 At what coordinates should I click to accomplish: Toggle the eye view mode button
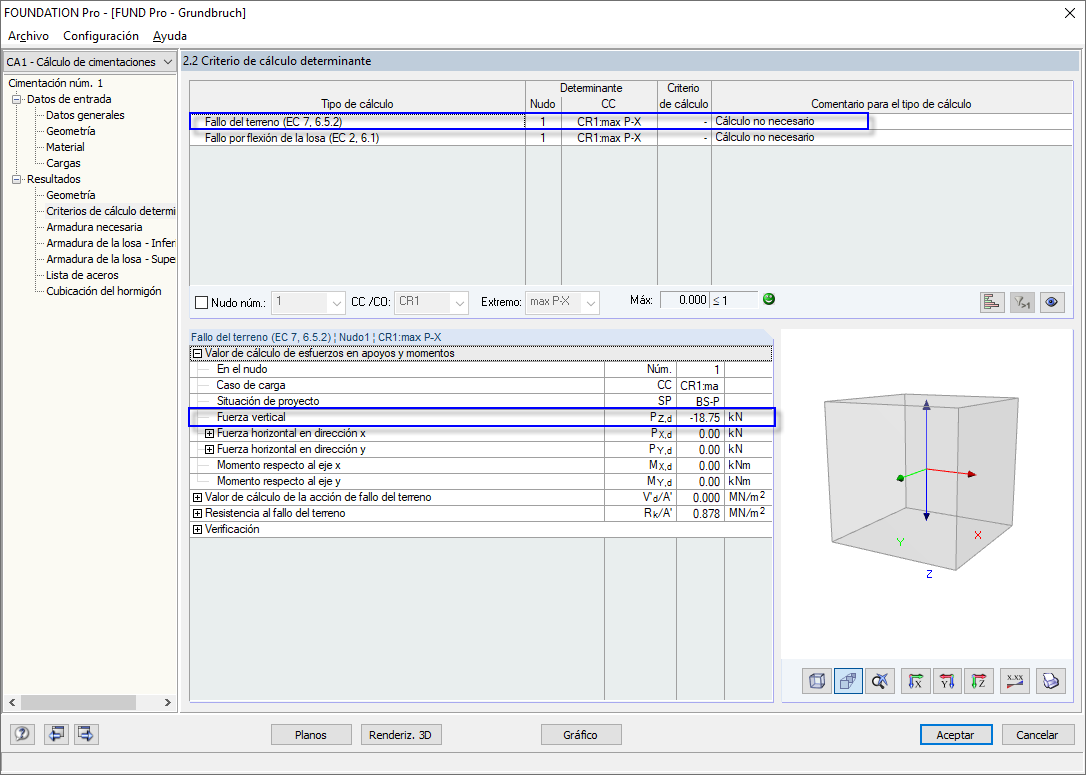1052,302
